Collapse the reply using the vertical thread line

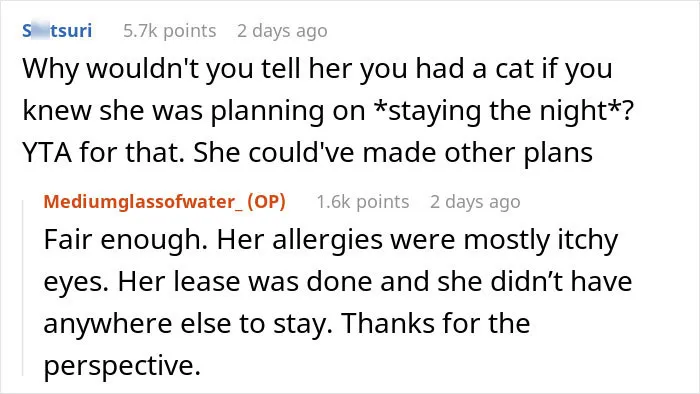tap(23, 288)
